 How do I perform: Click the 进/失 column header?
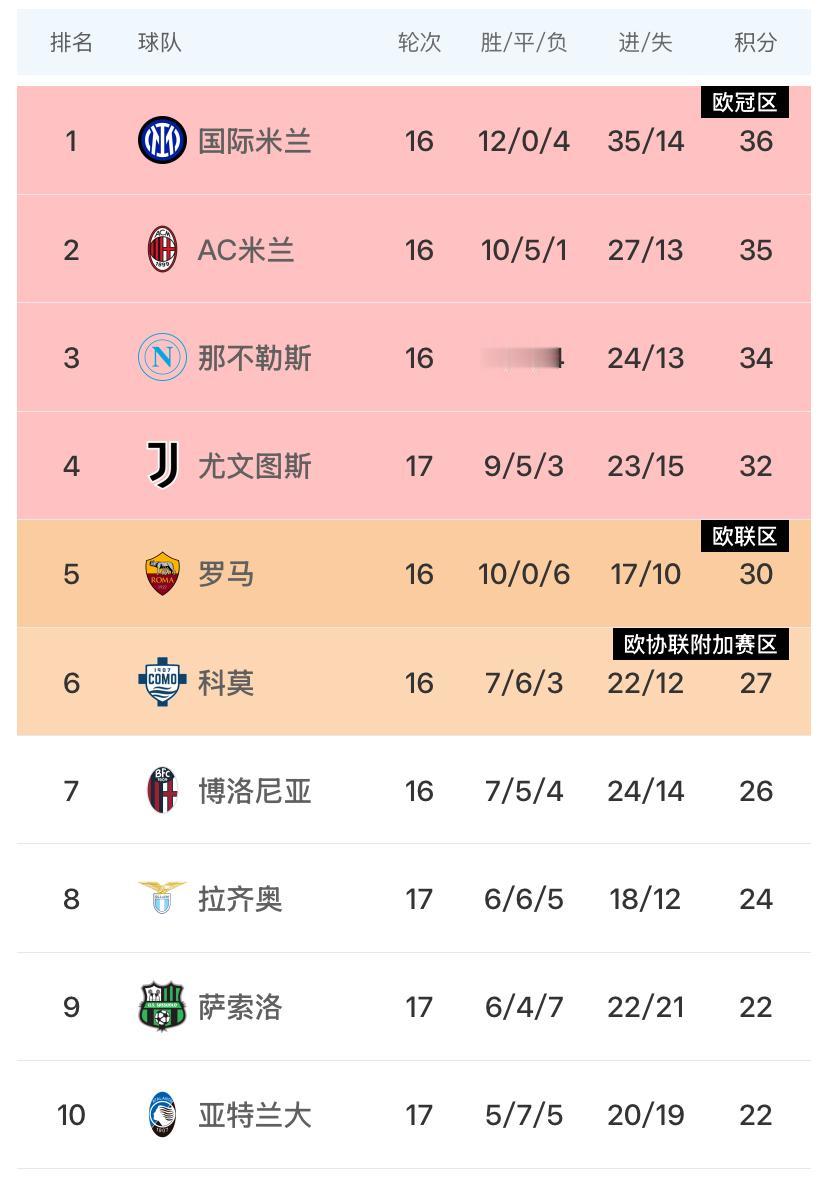pos(645,42)
